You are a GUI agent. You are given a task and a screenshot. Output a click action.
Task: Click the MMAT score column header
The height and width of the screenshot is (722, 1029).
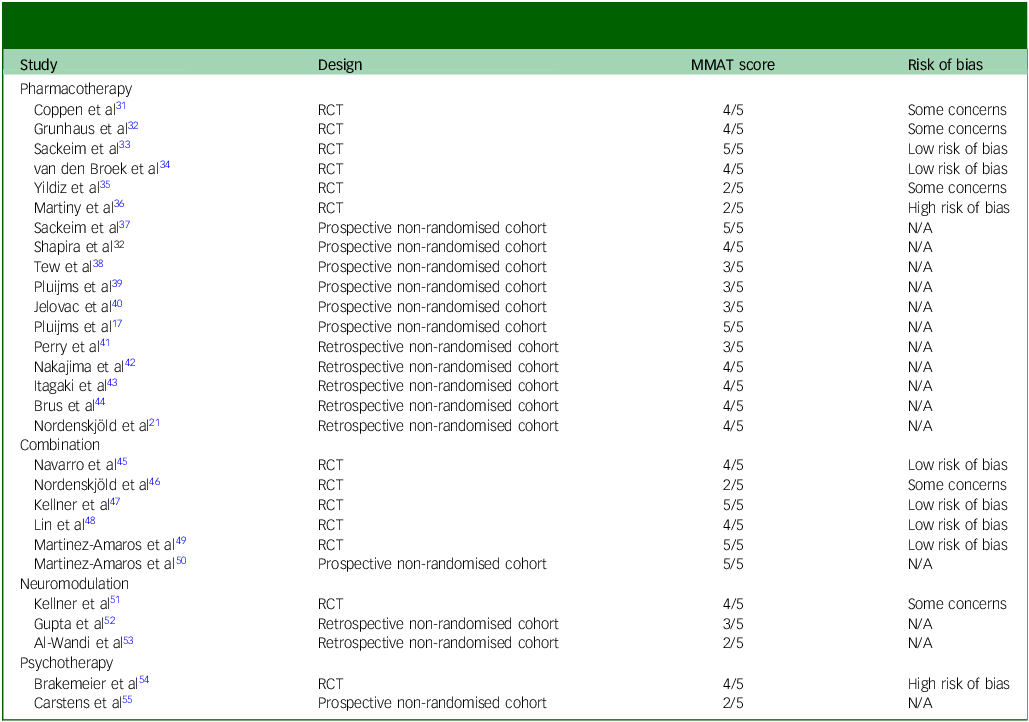click(732, 65)
